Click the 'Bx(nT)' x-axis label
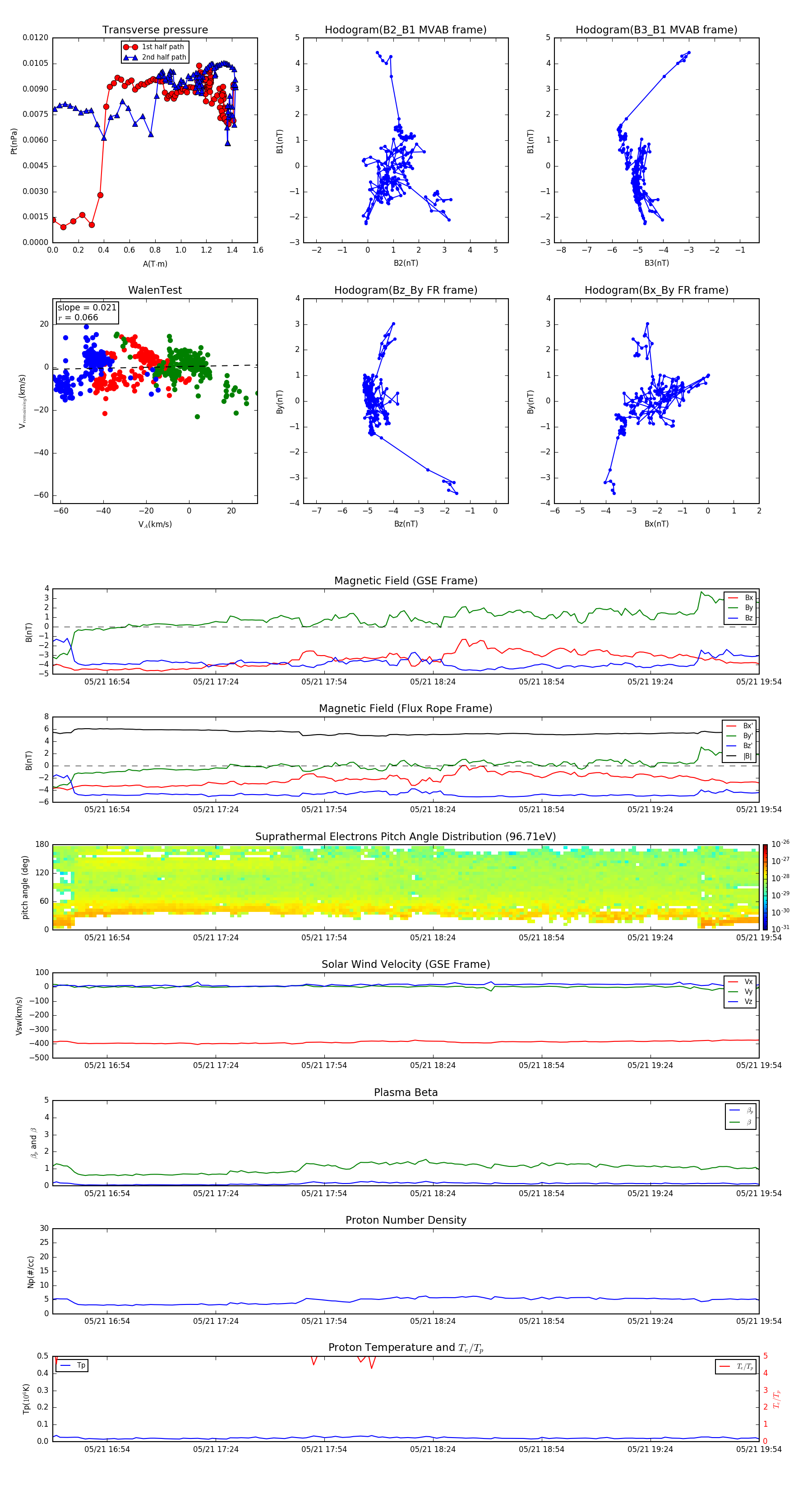 (656, 524)
